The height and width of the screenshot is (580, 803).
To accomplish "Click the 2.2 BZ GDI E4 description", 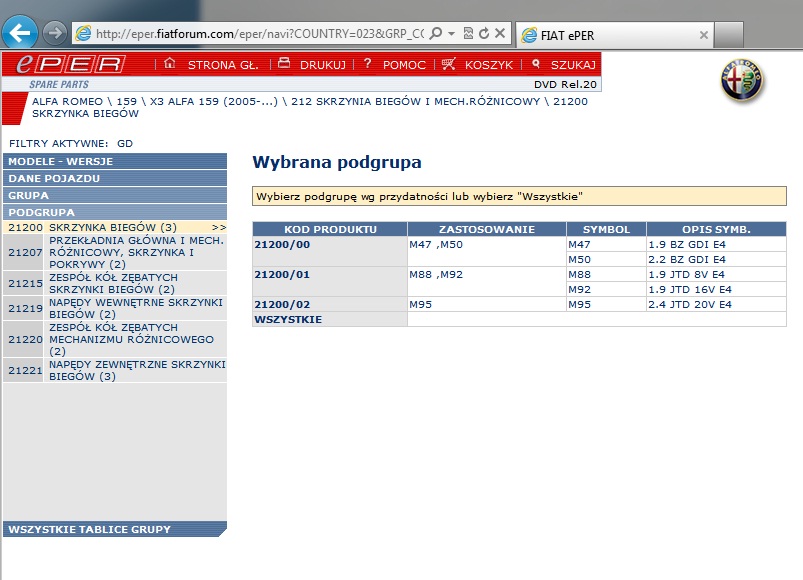I will 687,260.
